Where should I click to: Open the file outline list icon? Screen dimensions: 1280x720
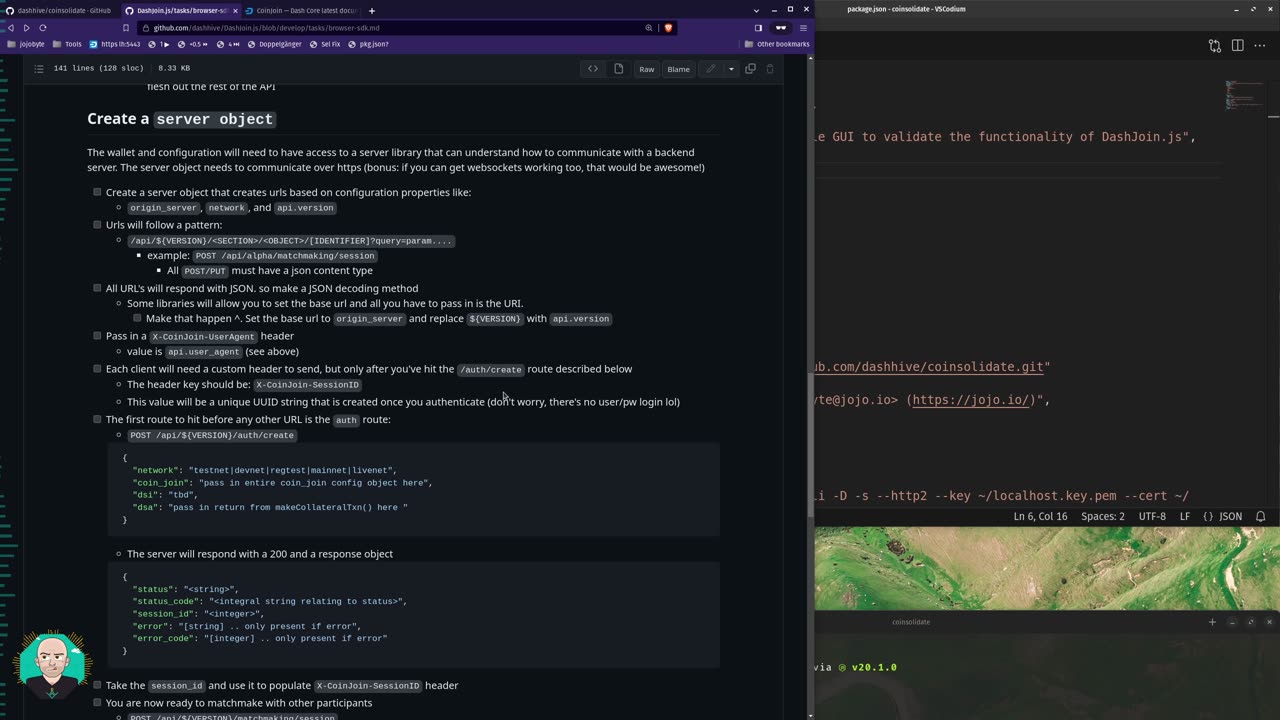[39, 68]
